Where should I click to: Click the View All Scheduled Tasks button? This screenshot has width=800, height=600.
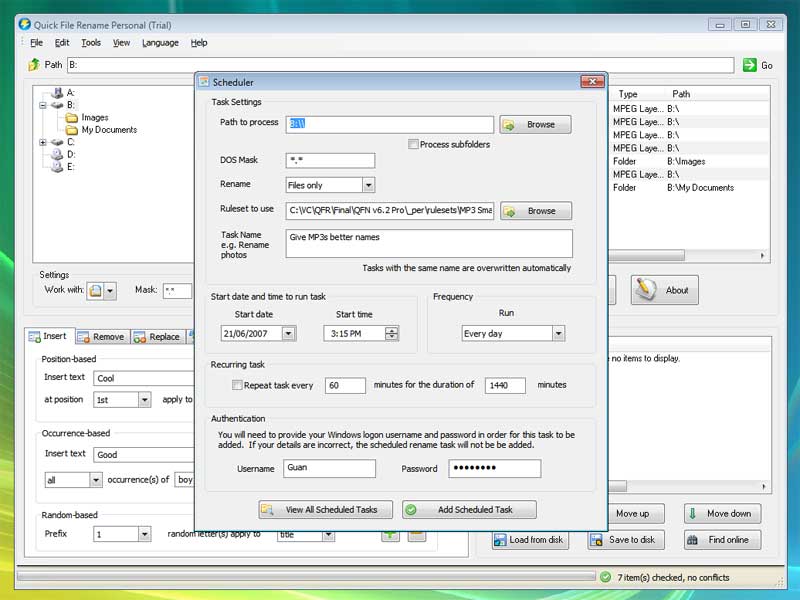pyautogui.click(x=325, y=510)
